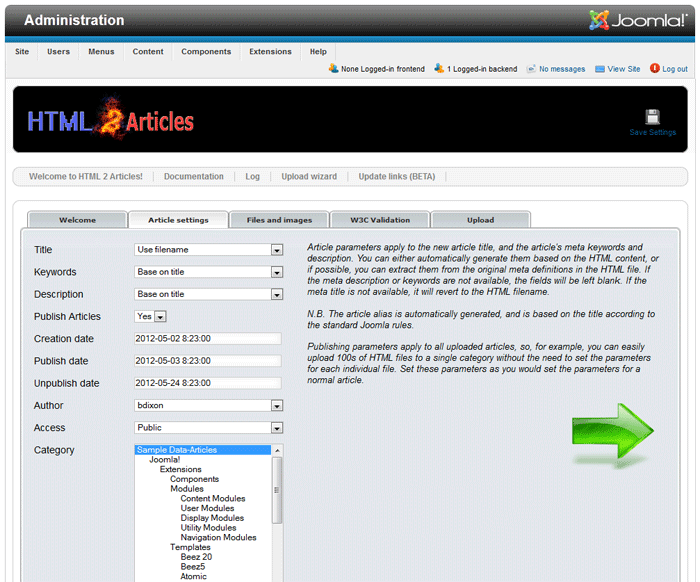700x582 pixels.
Task: Open the Extensions menu
Action: [x=270, y=52]
